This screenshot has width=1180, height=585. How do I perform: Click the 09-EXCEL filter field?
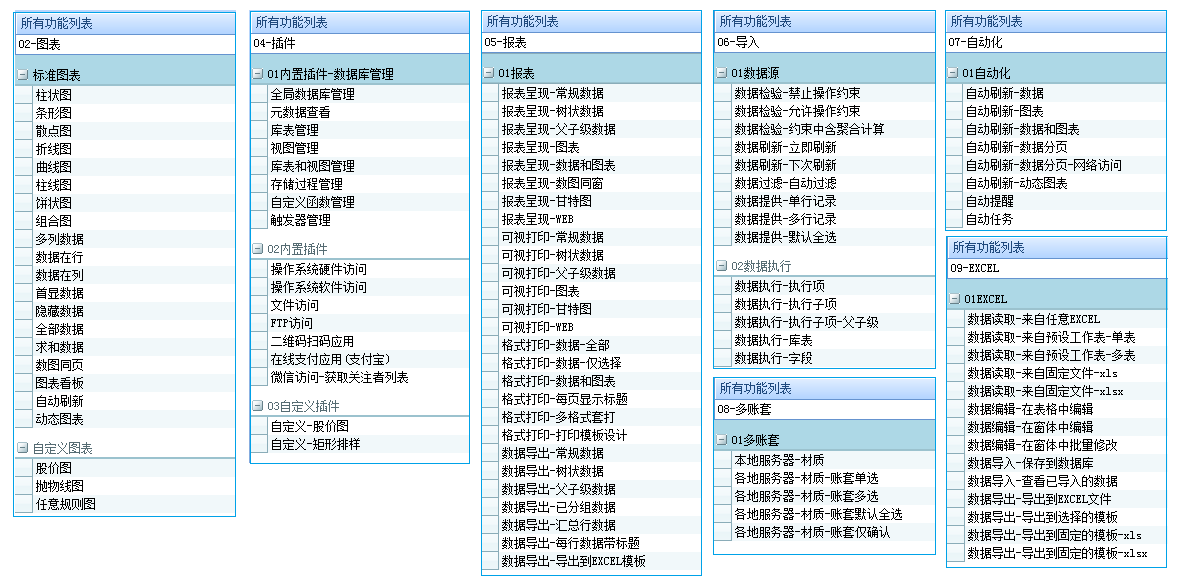1057,268
